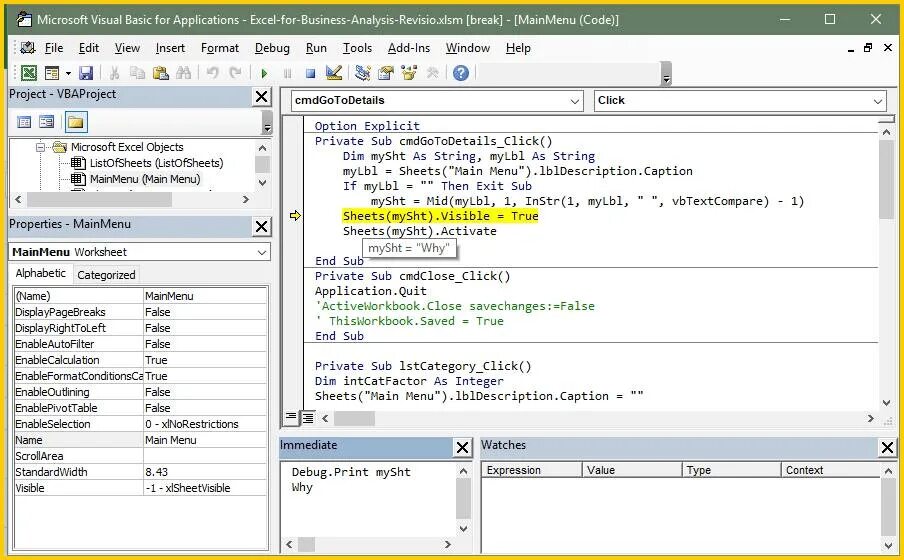Open the Help menu
Image resolution: width=904 pixels, height=560 pixels.
tap(518, 48)
